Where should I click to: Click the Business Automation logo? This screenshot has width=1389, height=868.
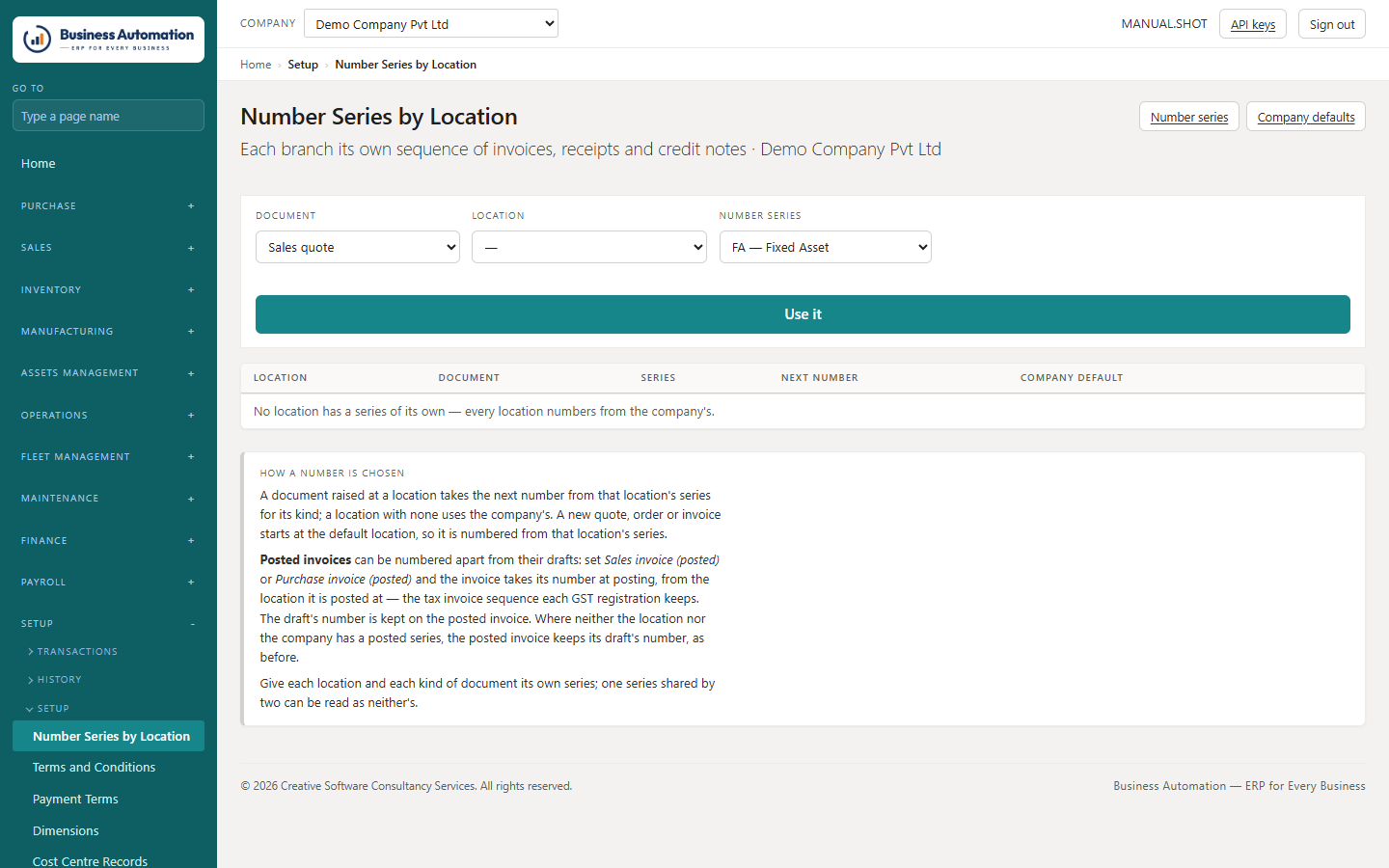pos(108,40)
